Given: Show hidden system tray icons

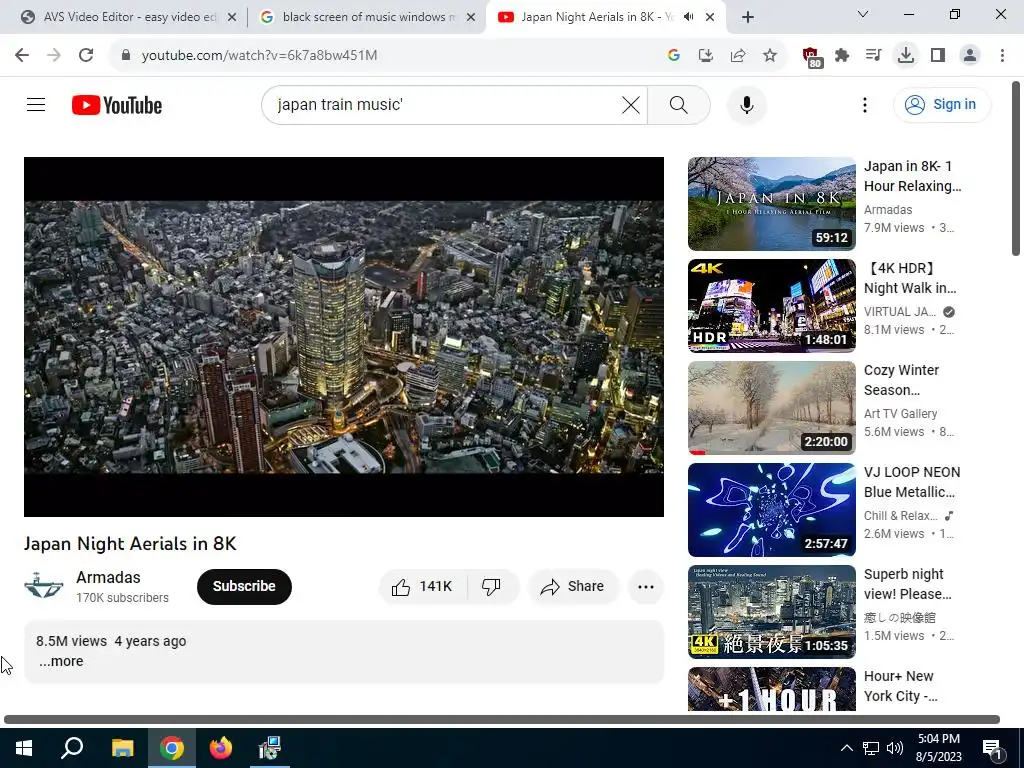Looking at the screenshot, I should click(846, 748).
